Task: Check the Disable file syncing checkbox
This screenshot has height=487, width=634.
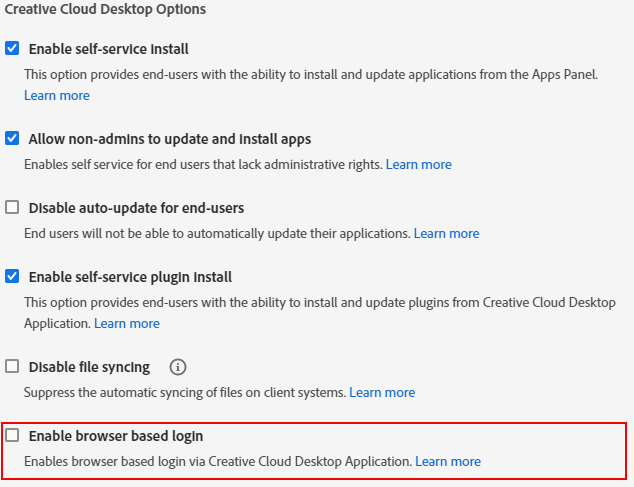Action: [12, 367]
